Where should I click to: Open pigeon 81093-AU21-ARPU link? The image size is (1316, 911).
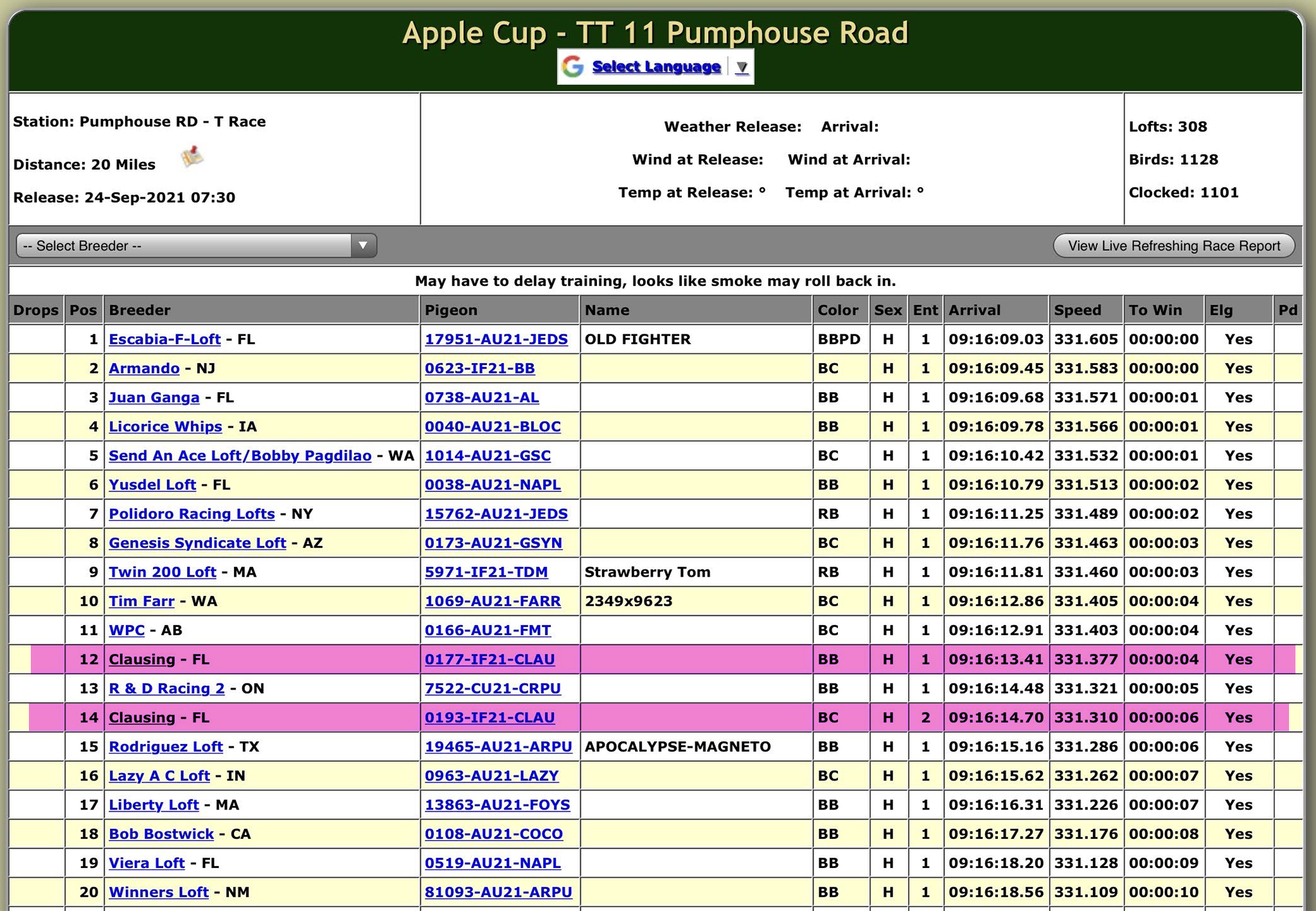pyautogui.click(x=498, y=892)
